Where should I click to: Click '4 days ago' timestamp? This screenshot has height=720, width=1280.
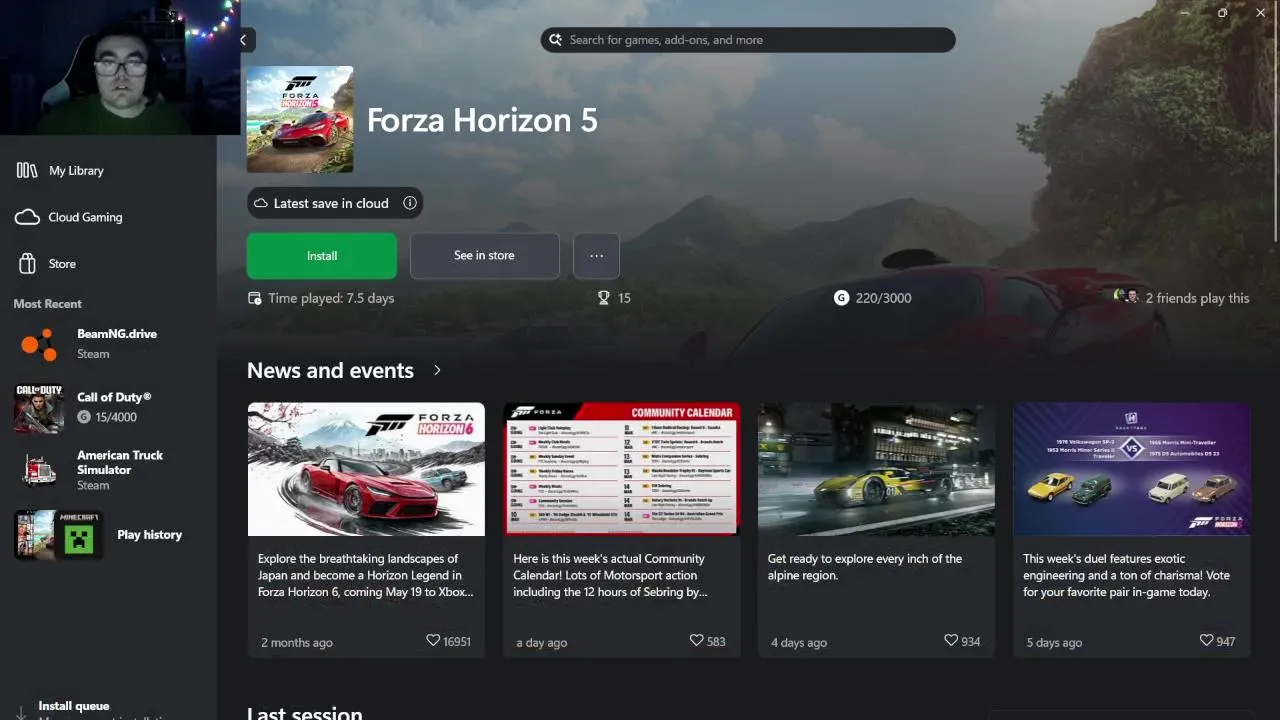point(799,642)
